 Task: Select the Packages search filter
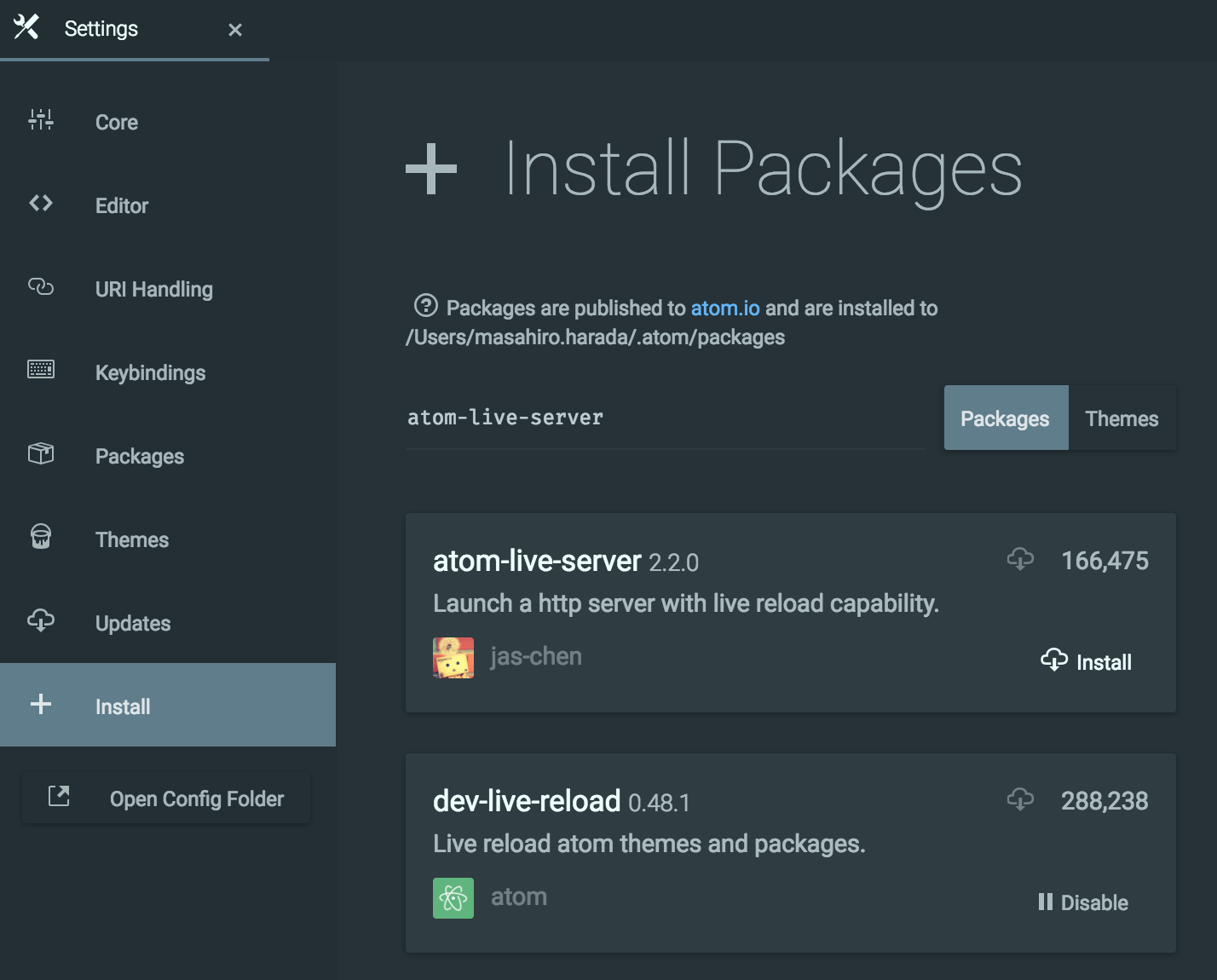(x=1005, y=418)
